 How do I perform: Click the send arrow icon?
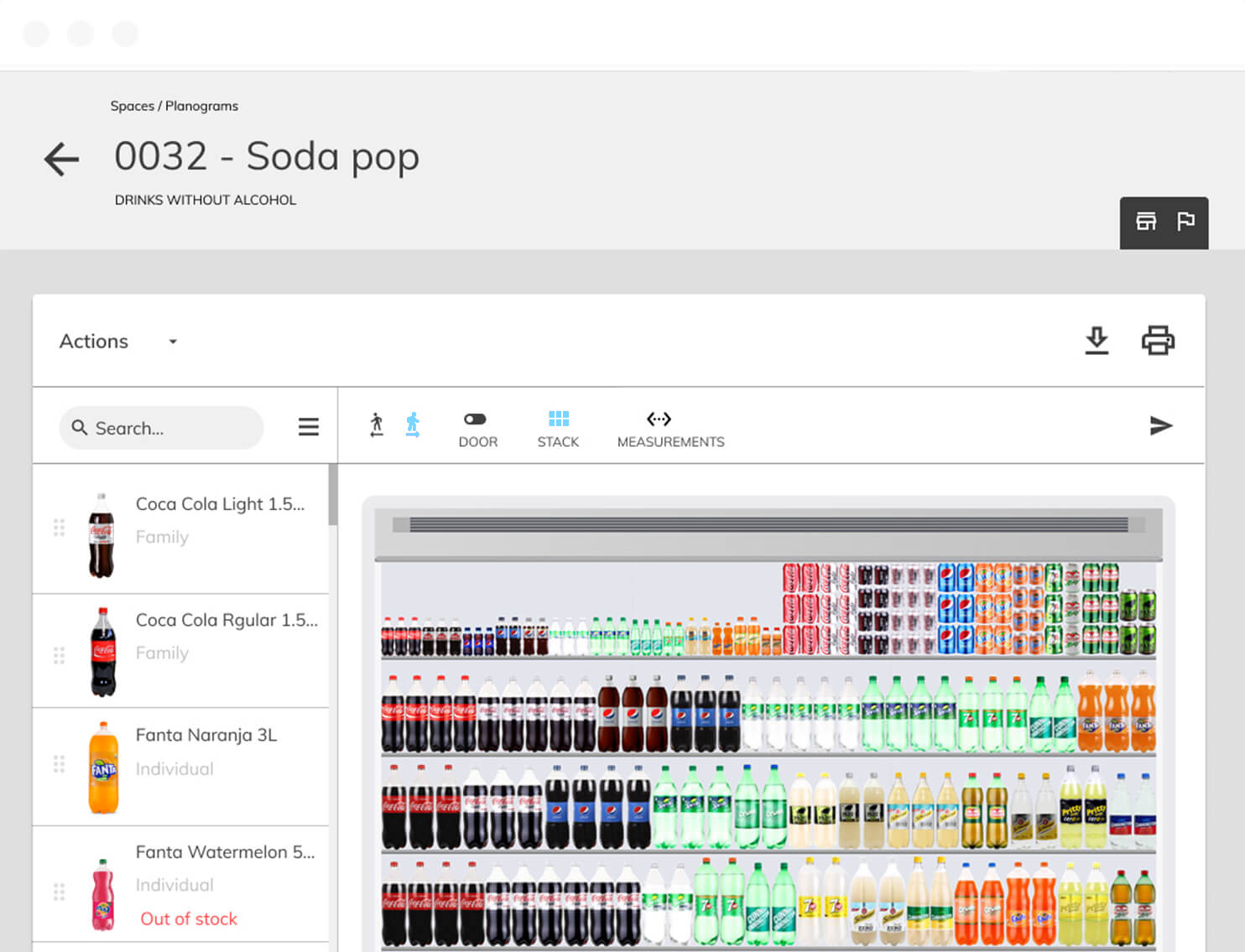[1160, 426]
